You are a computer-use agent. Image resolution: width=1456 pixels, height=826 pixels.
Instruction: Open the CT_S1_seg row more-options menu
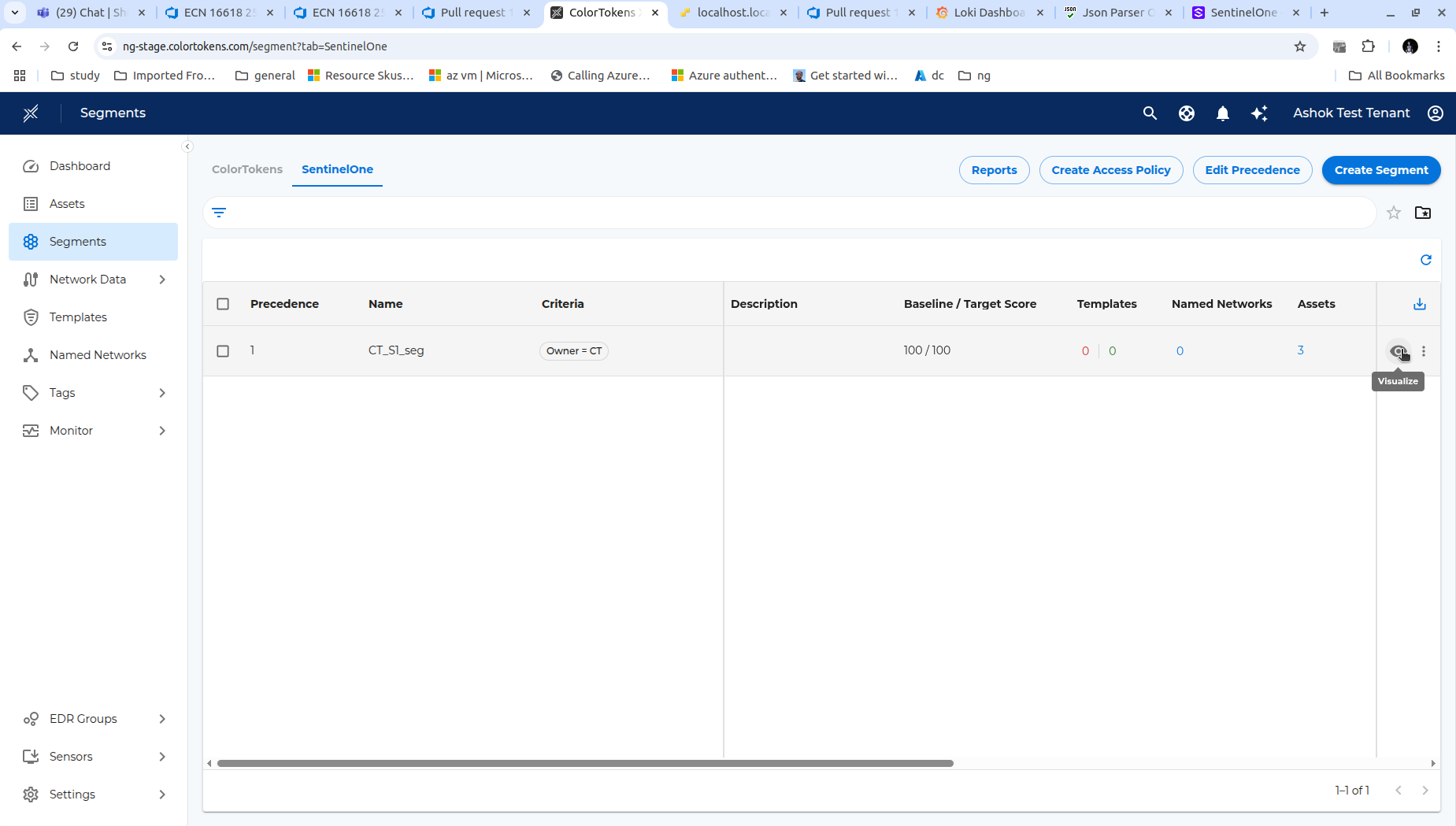(1424, 351)
